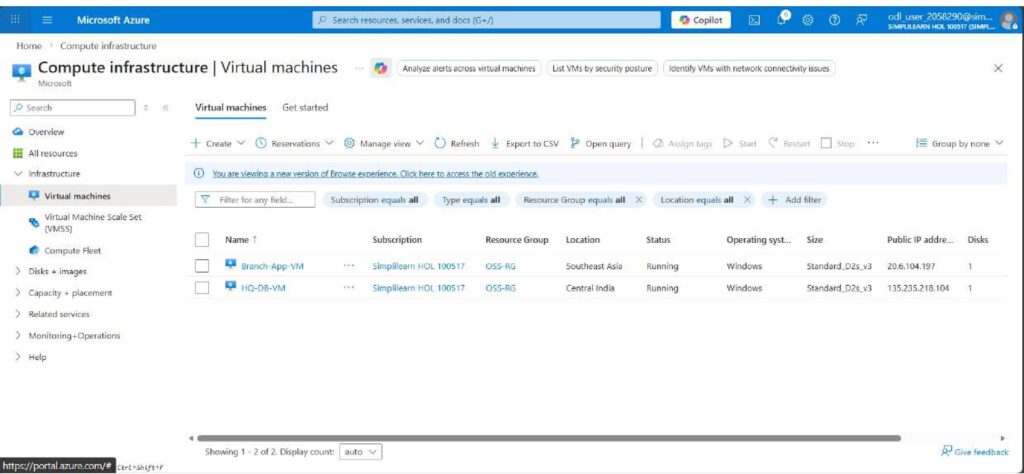
Task: Toggle the select-all header checkbox
Action: tap(202, 240)
